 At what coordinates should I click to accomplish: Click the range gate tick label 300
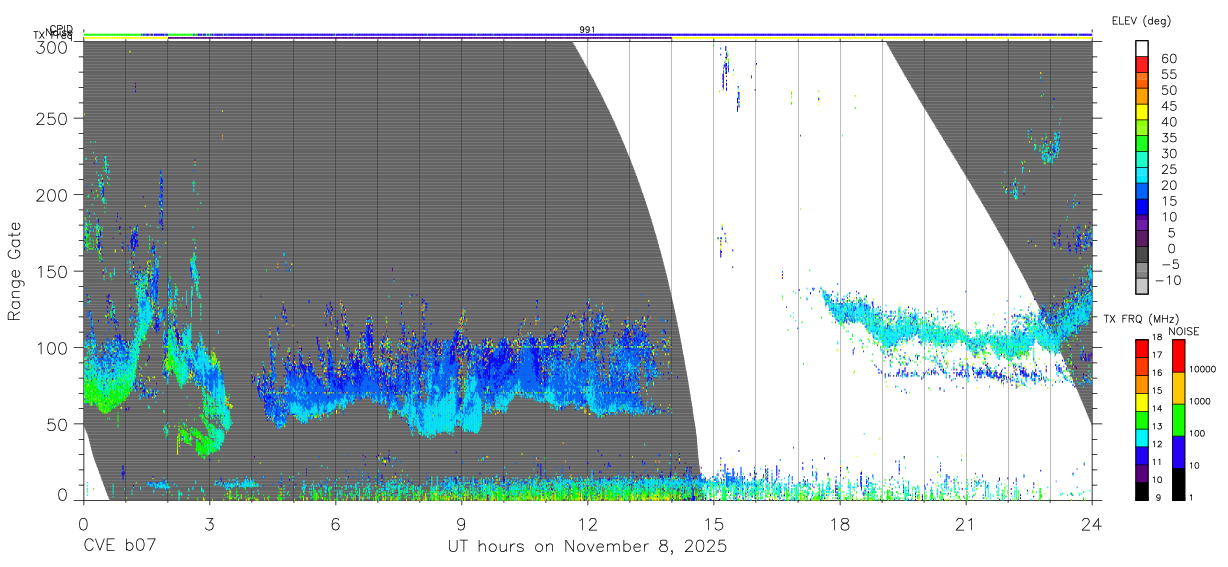tap(53, 47)
